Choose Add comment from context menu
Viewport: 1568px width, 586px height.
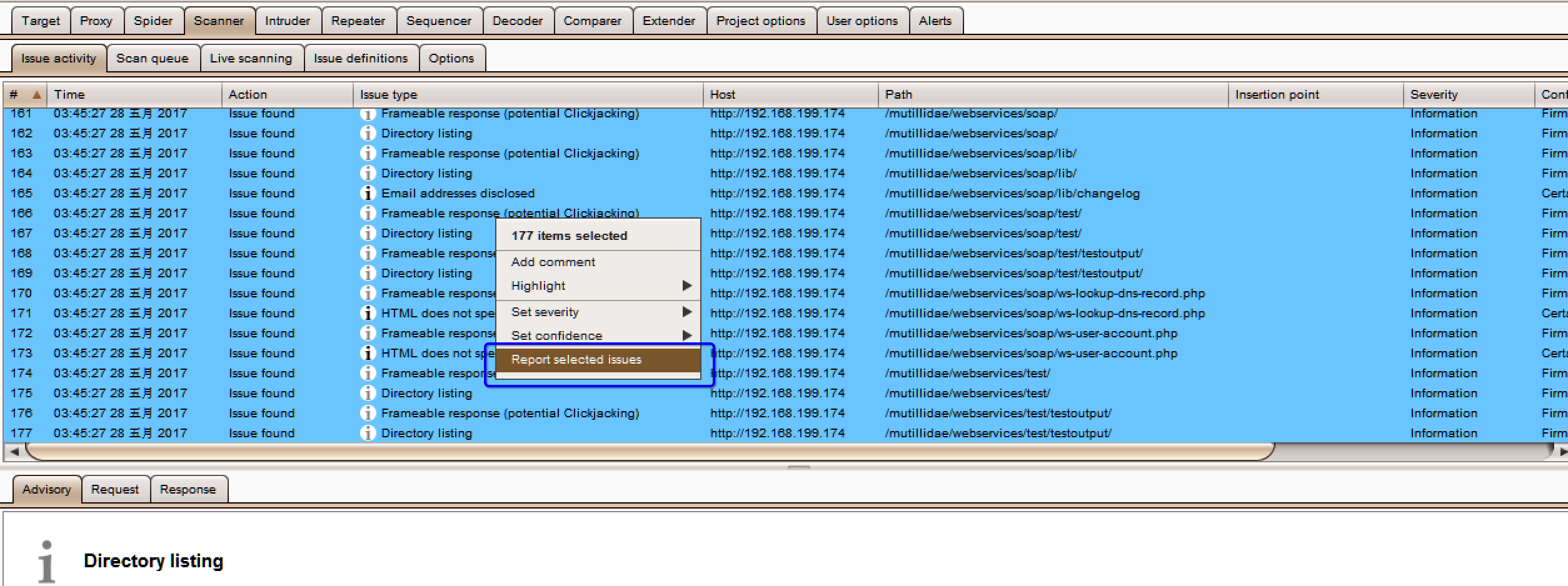coord(598,262)
